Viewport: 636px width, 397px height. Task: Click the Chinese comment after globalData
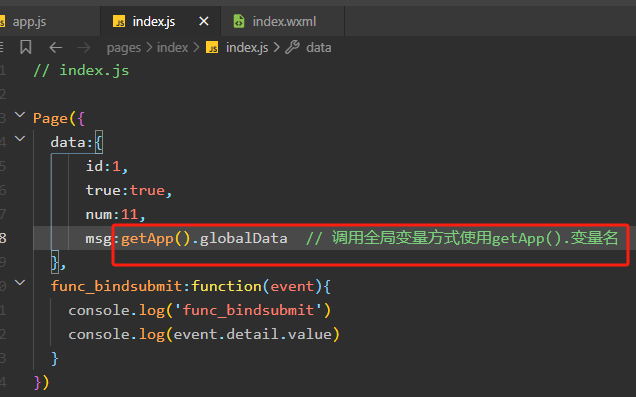coord(462,238)
